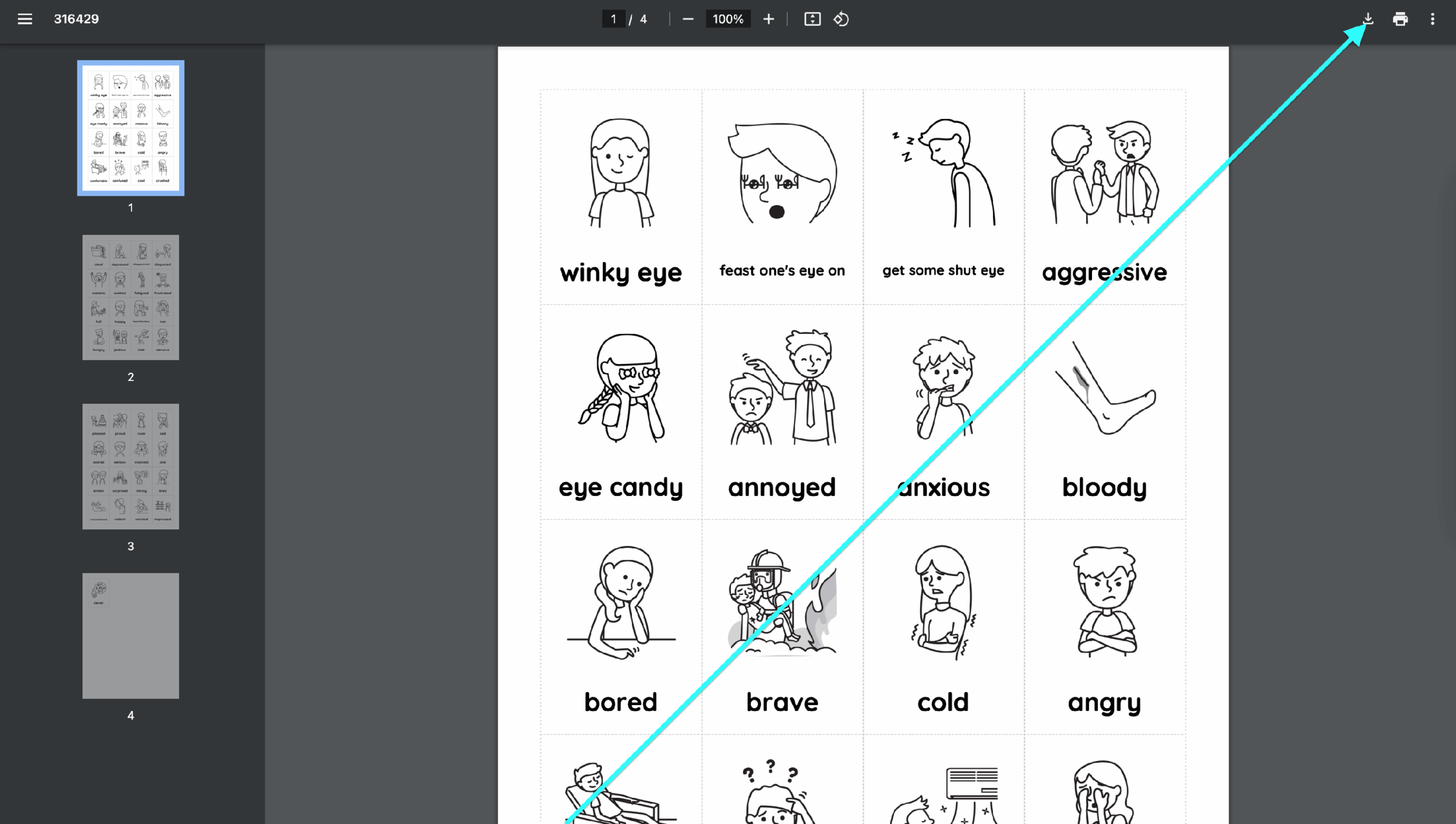The width and height of the screenshot is (1456, 824).
Task: Download the PDF file
Action: tap(1368, 19)
